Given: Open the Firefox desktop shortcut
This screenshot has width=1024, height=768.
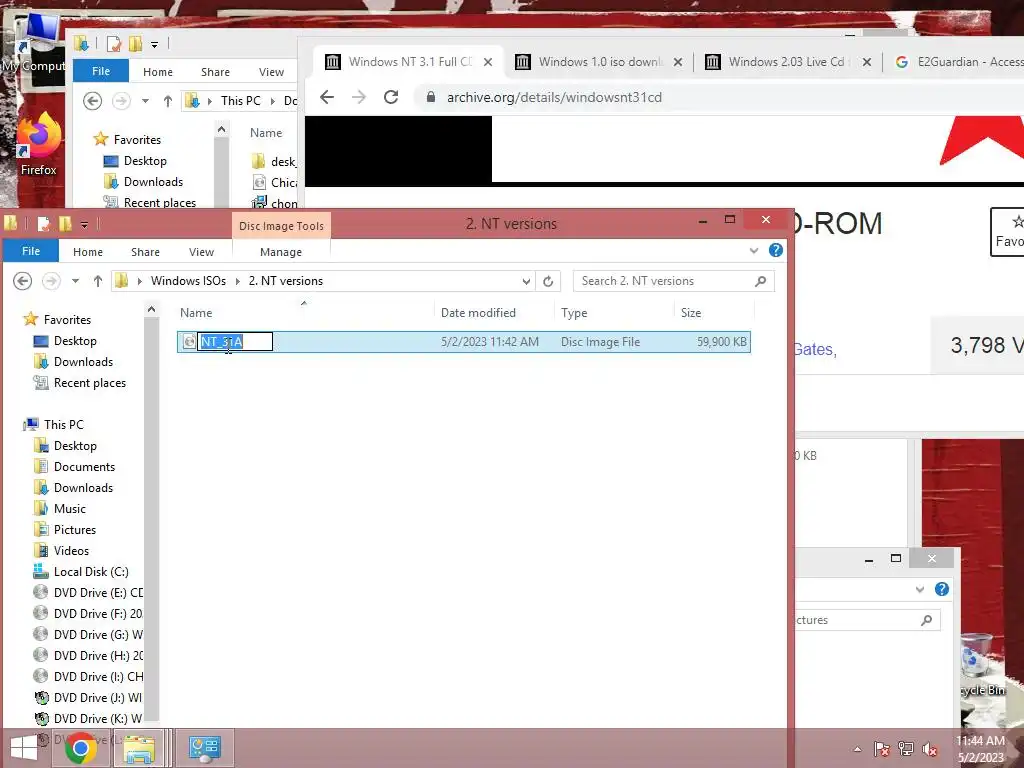Looking at the screenshot, I should 38,144.
